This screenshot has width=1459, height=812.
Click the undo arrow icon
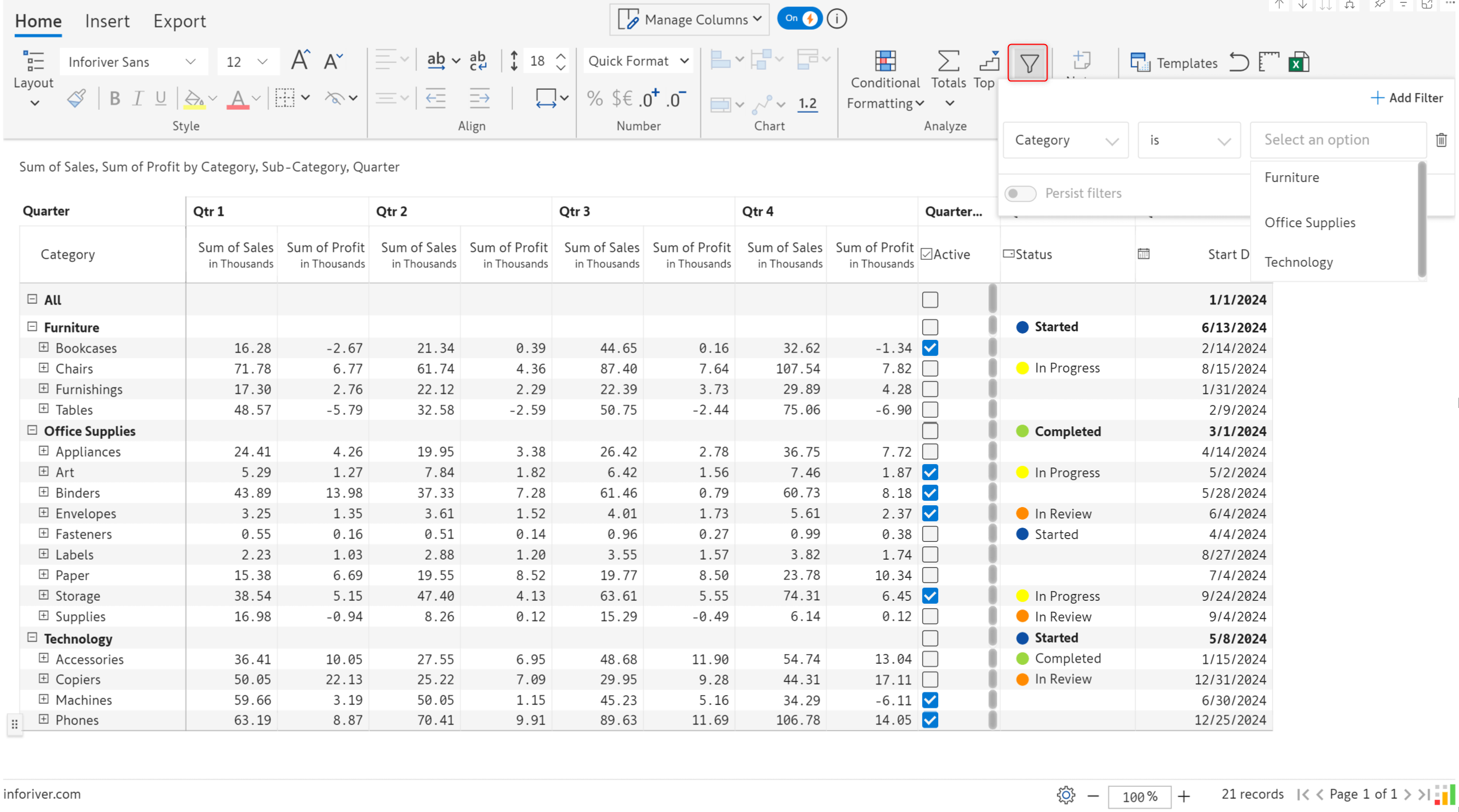[x=1238, y=62]
